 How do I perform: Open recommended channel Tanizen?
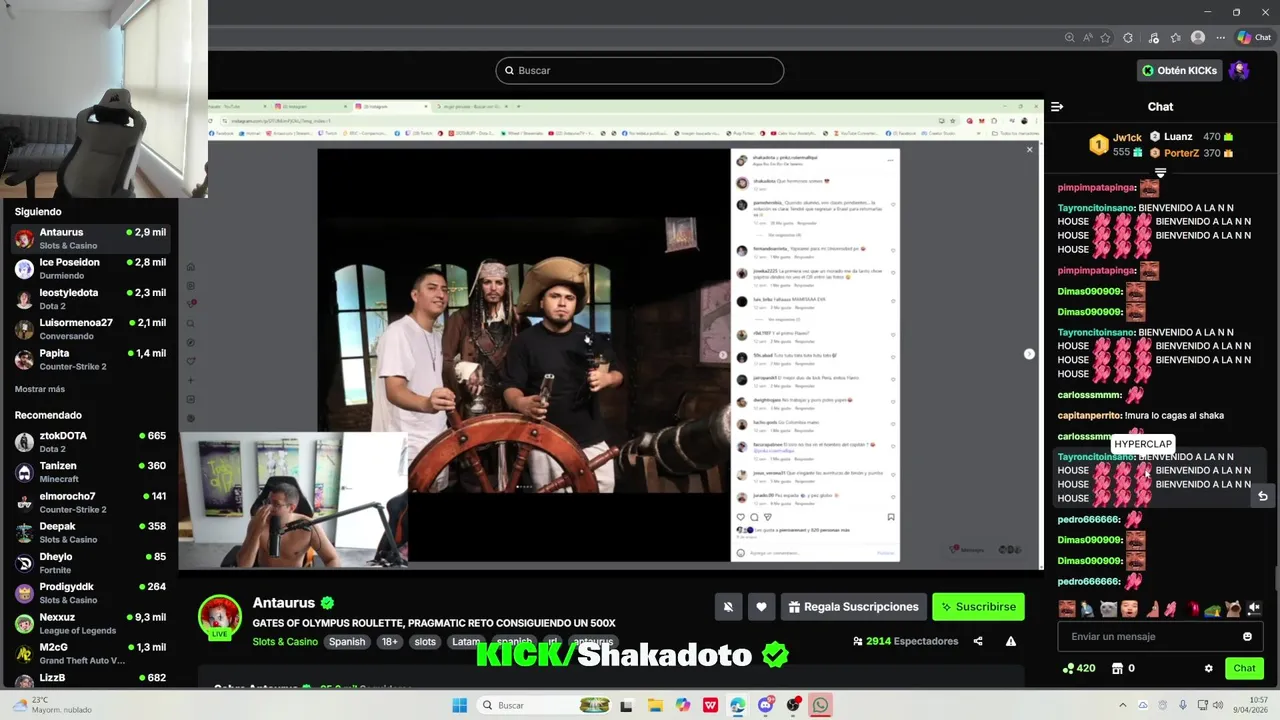tap(90, 472)
